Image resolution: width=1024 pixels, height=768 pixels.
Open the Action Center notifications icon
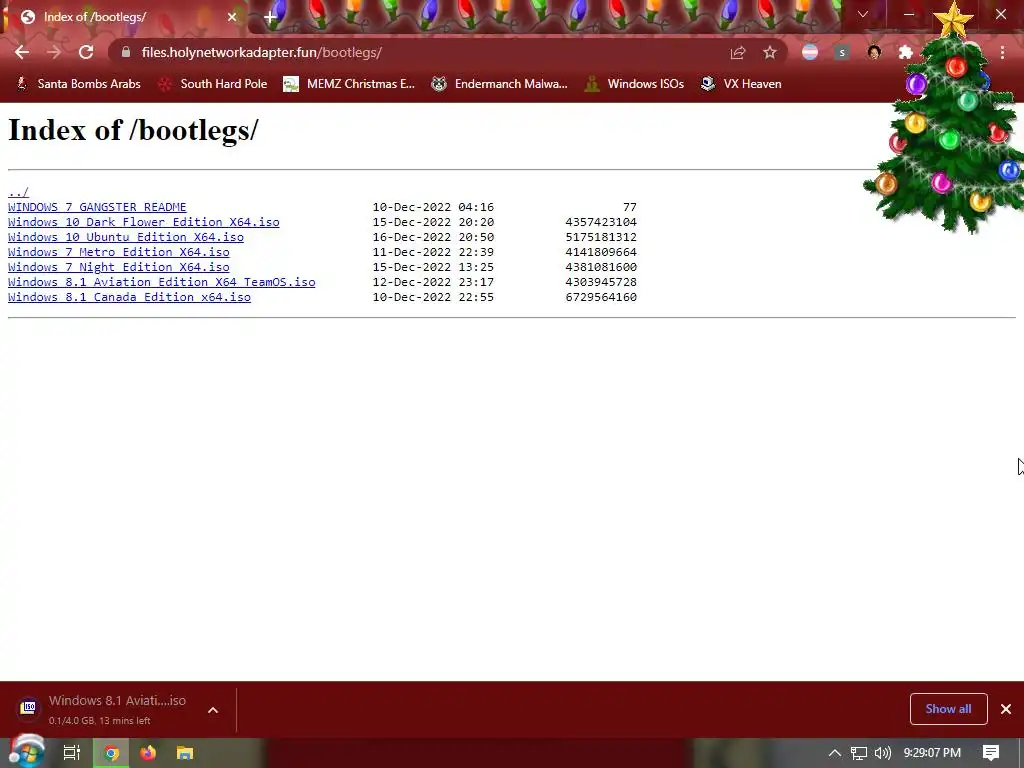(x=991, y=753)
